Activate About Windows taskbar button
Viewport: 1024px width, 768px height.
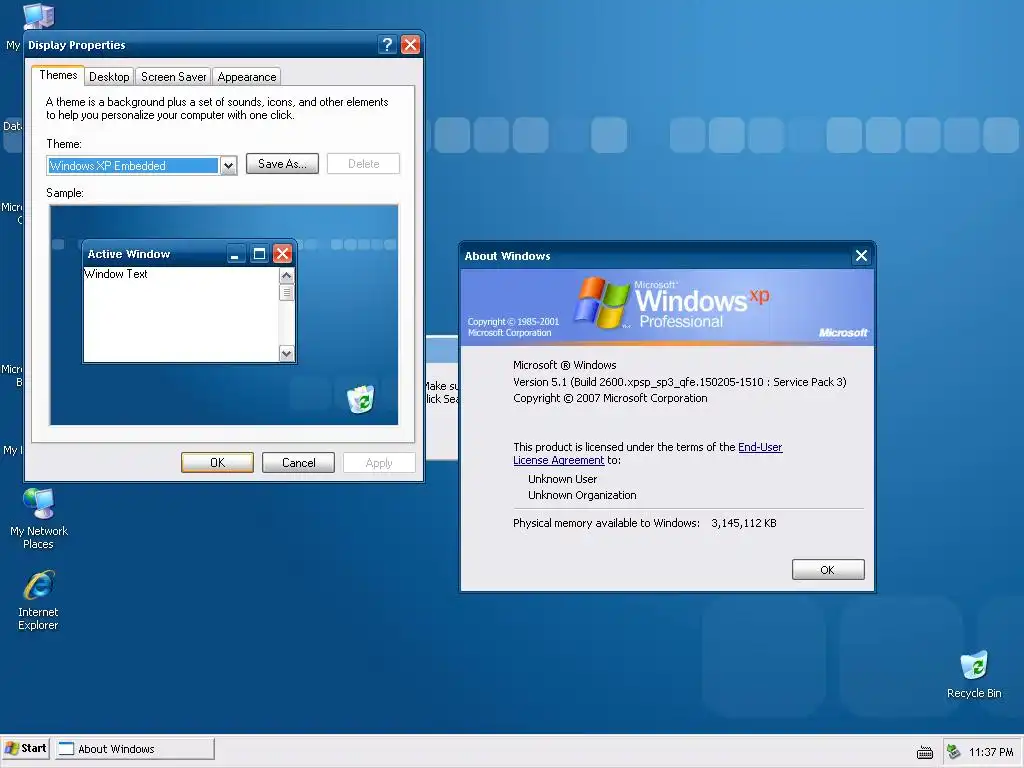click(135, 749)
